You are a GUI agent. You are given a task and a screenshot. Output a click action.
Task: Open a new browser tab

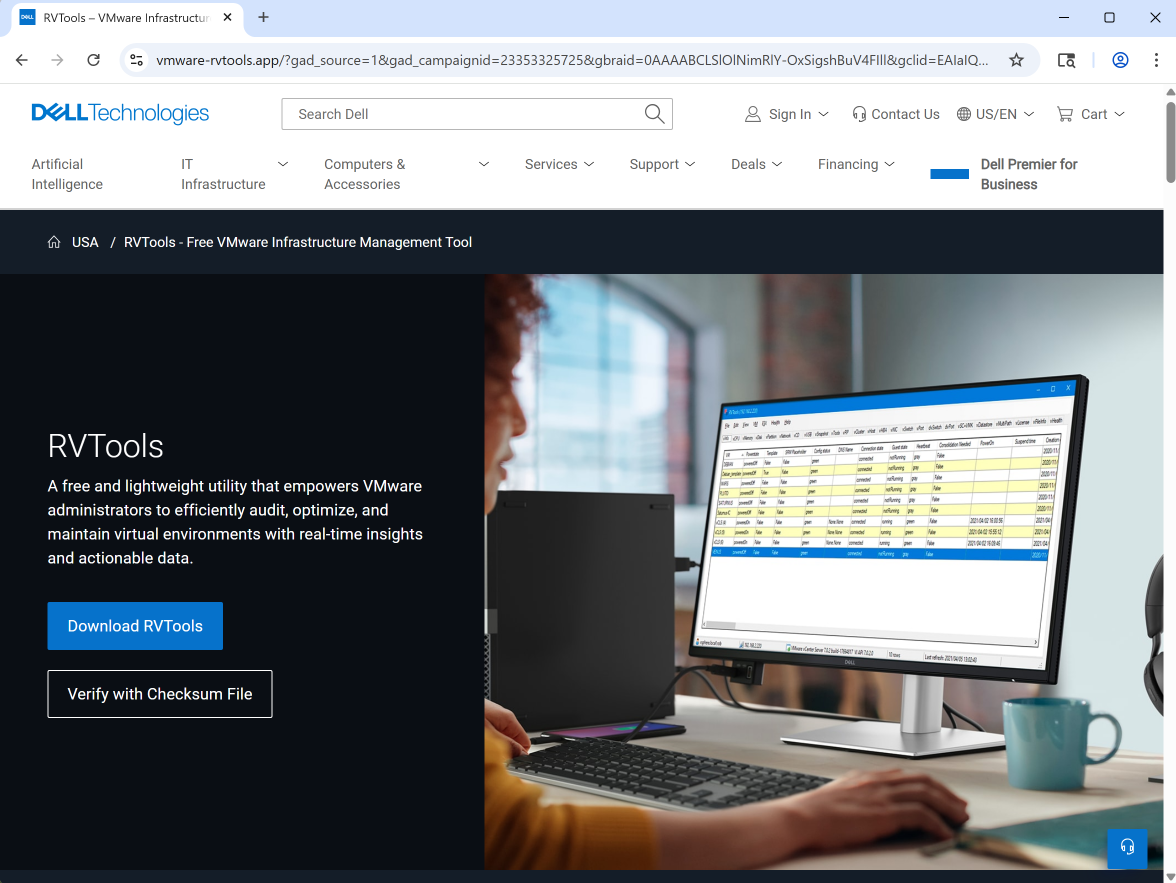[x=264, y=17]
